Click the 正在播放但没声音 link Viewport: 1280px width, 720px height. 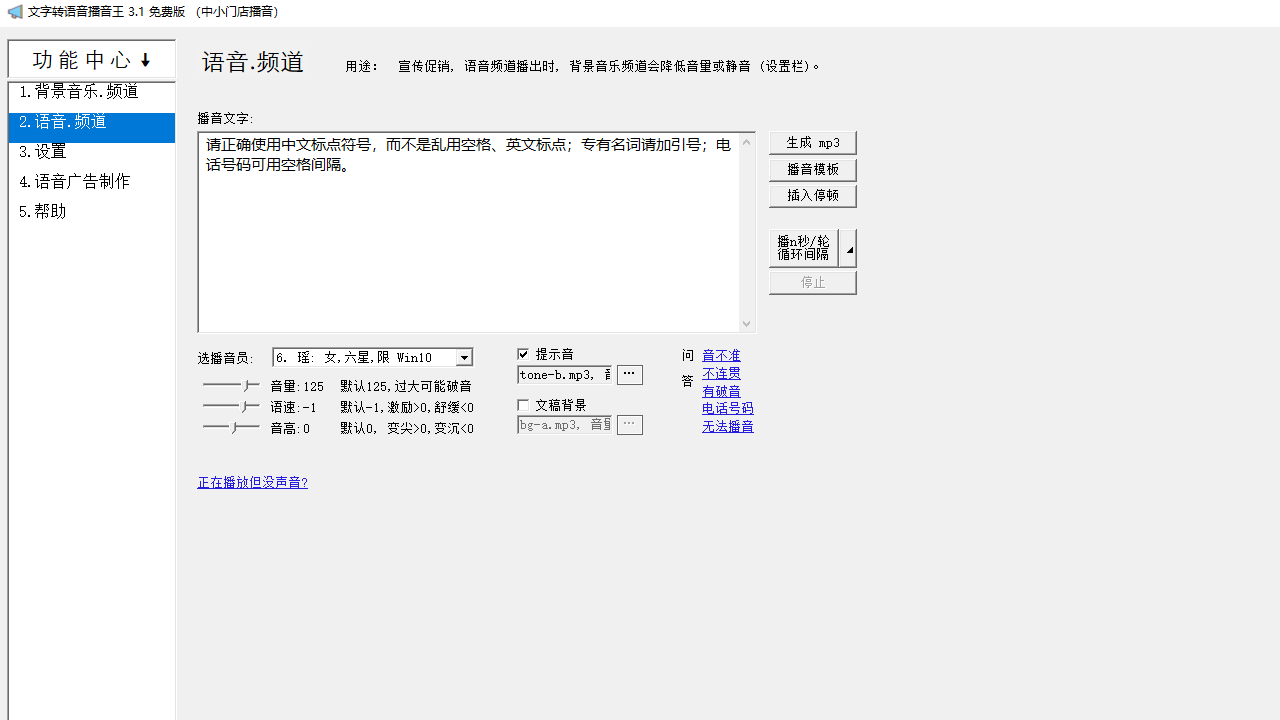click(252, 482)
